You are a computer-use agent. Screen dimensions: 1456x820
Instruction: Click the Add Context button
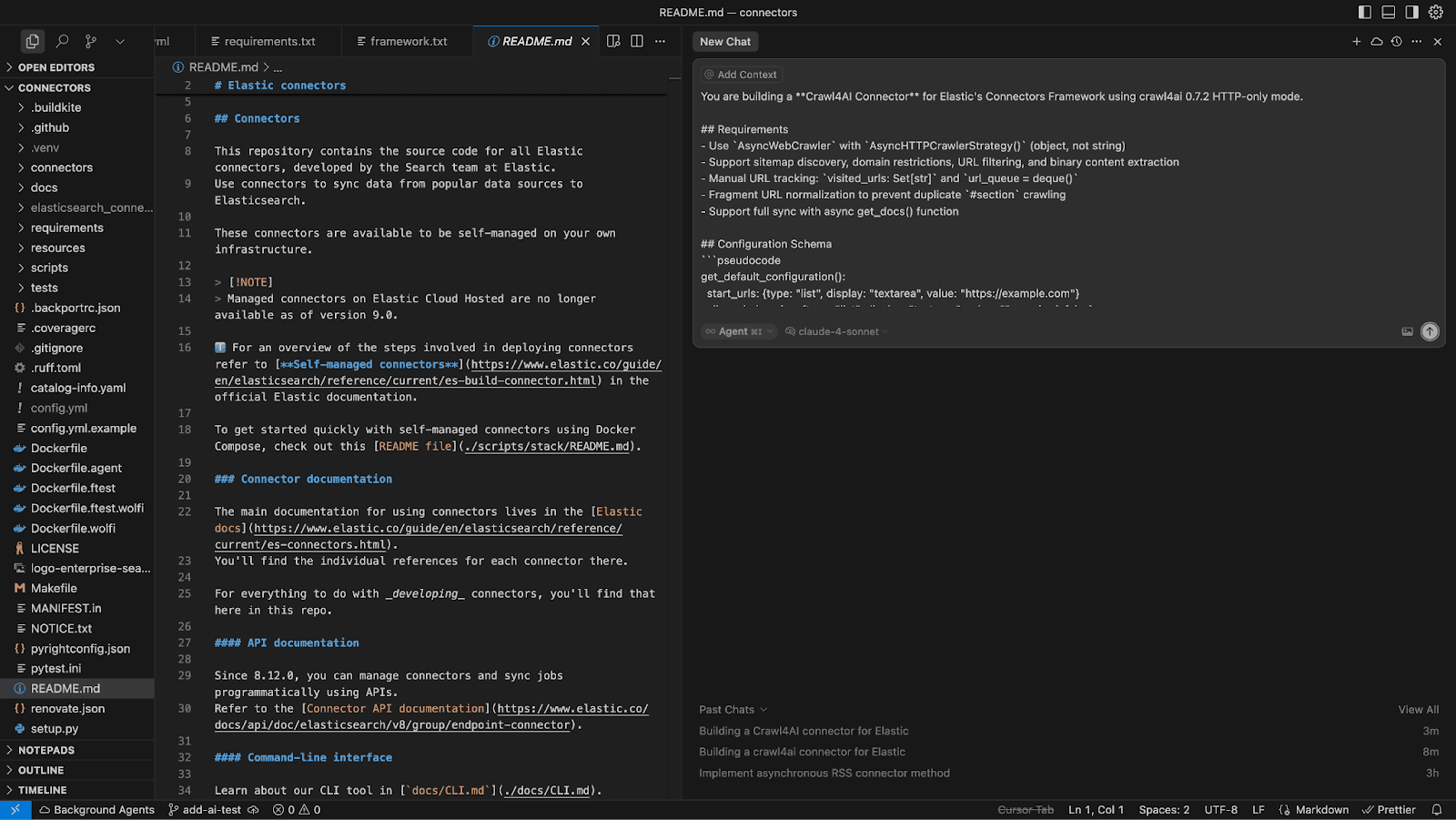point(741,75)
